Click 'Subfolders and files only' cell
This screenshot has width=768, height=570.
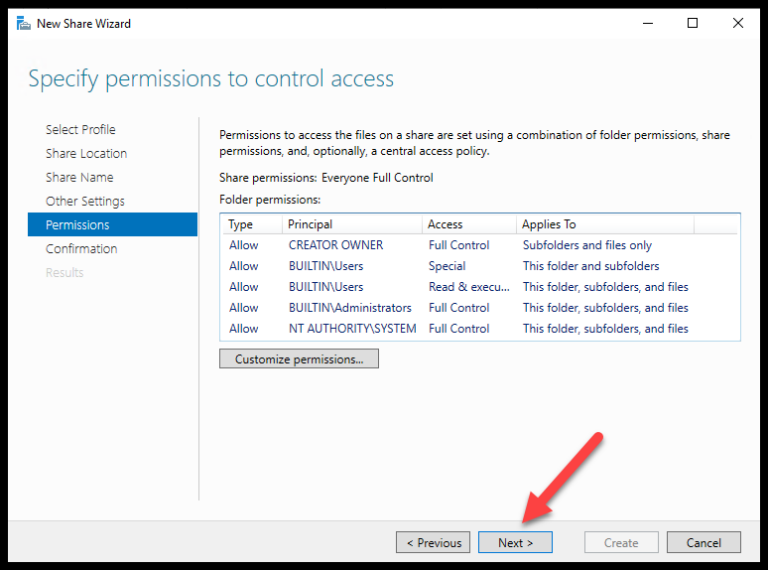pyautogui.click(x=587, y=245)
